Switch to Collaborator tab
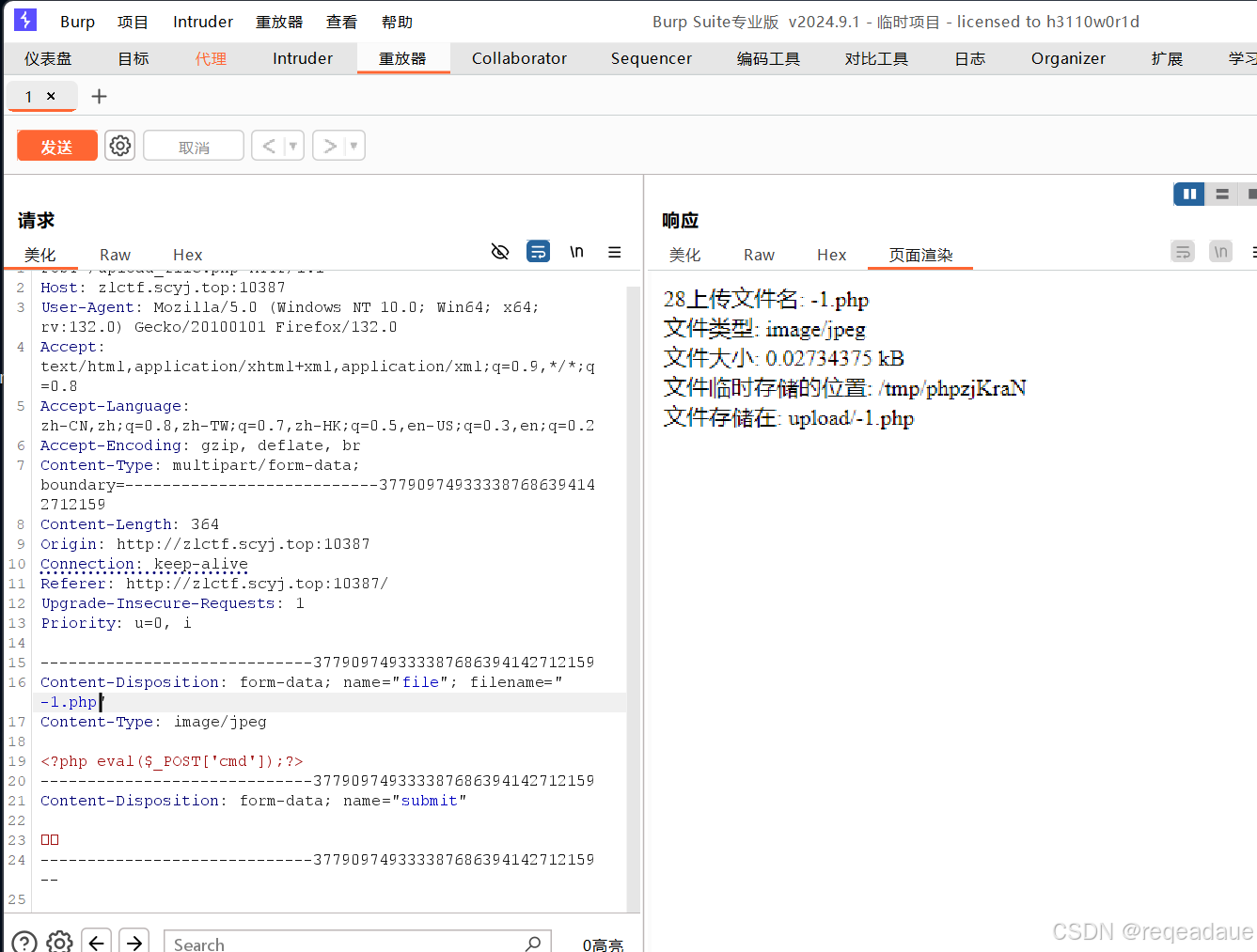 click(x=519, y=58)
